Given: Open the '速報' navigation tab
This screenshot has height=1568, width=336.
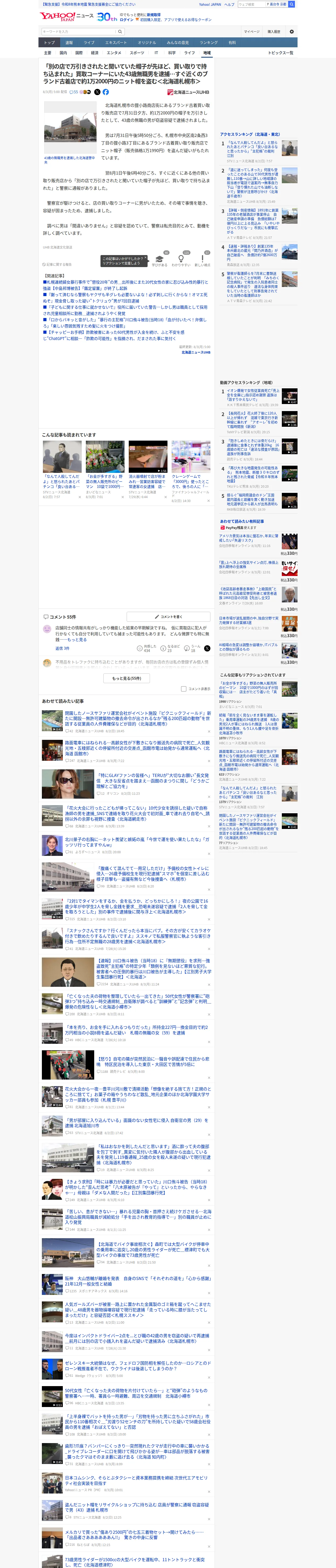Looking at the screenshot, I should click(x=69, y=43).
